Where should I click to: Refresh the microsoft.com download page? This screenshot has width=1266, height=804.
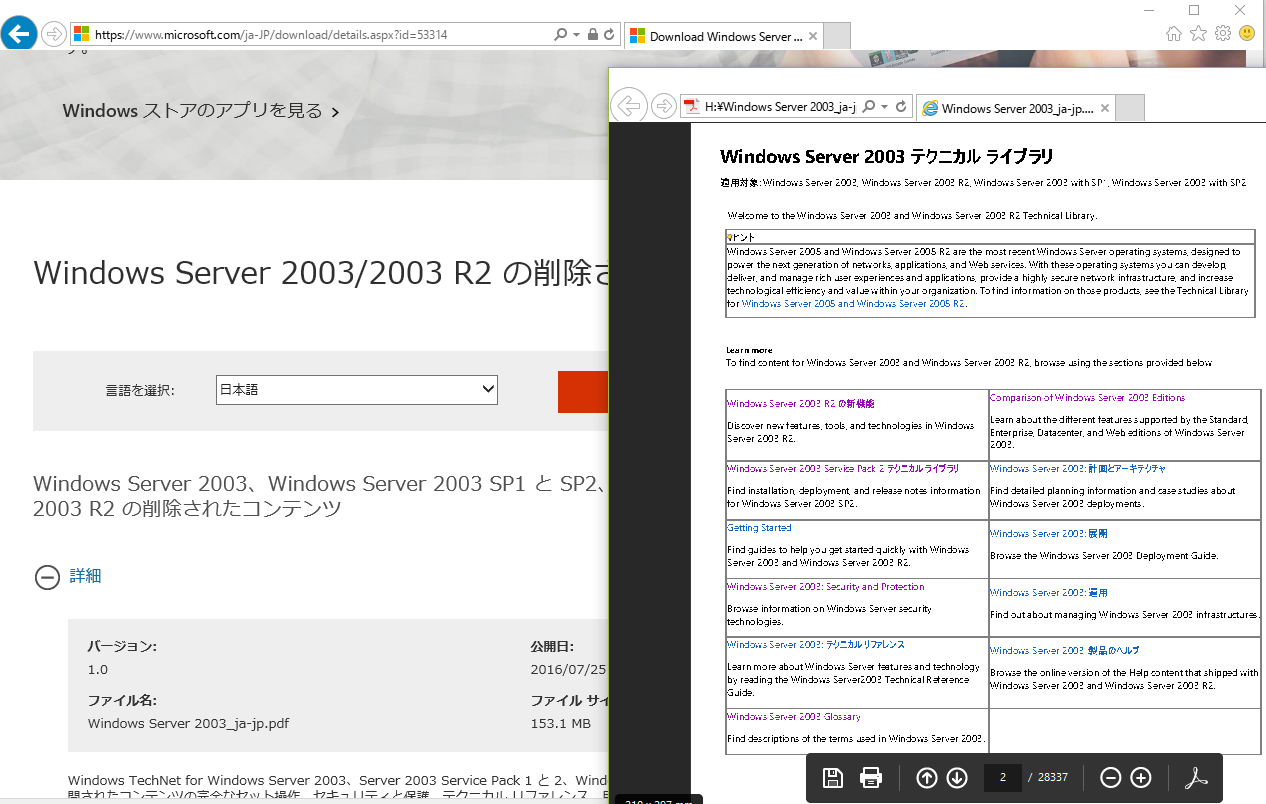click(x=609, y=34)
